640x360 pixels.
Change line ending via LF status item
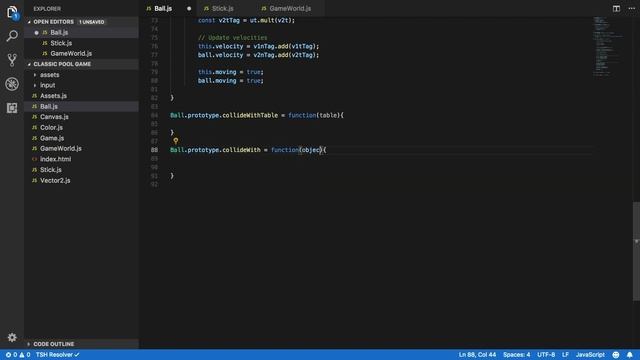click(565, 355)
